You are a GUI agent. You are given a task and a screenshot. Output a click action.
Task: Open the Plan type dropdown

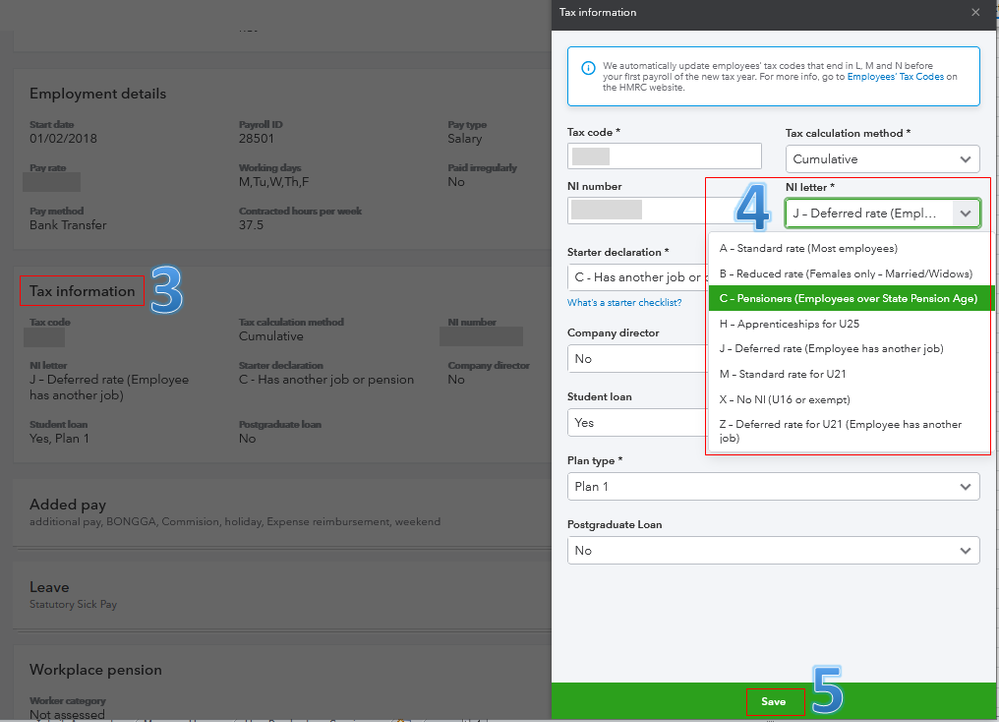(x=773, y=486)
